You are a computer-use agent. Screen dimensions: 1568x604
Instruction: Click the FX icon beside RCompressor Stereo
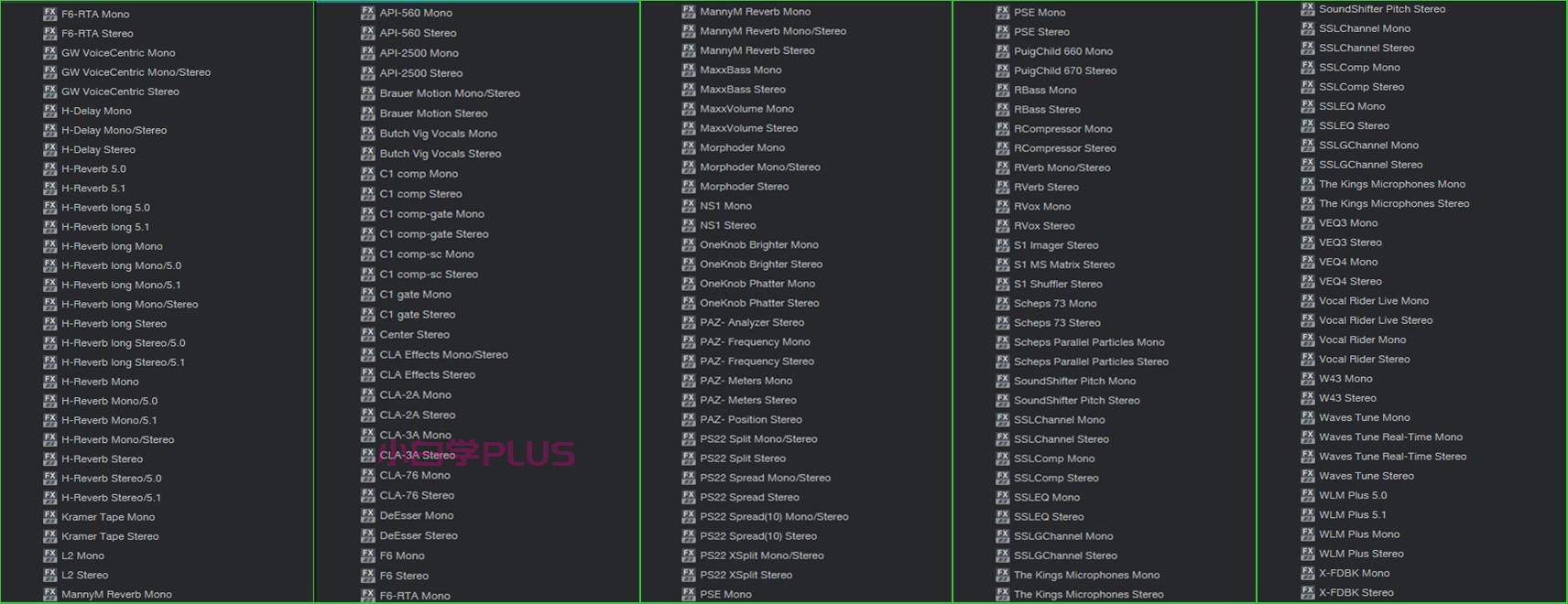pos(1003,148)
